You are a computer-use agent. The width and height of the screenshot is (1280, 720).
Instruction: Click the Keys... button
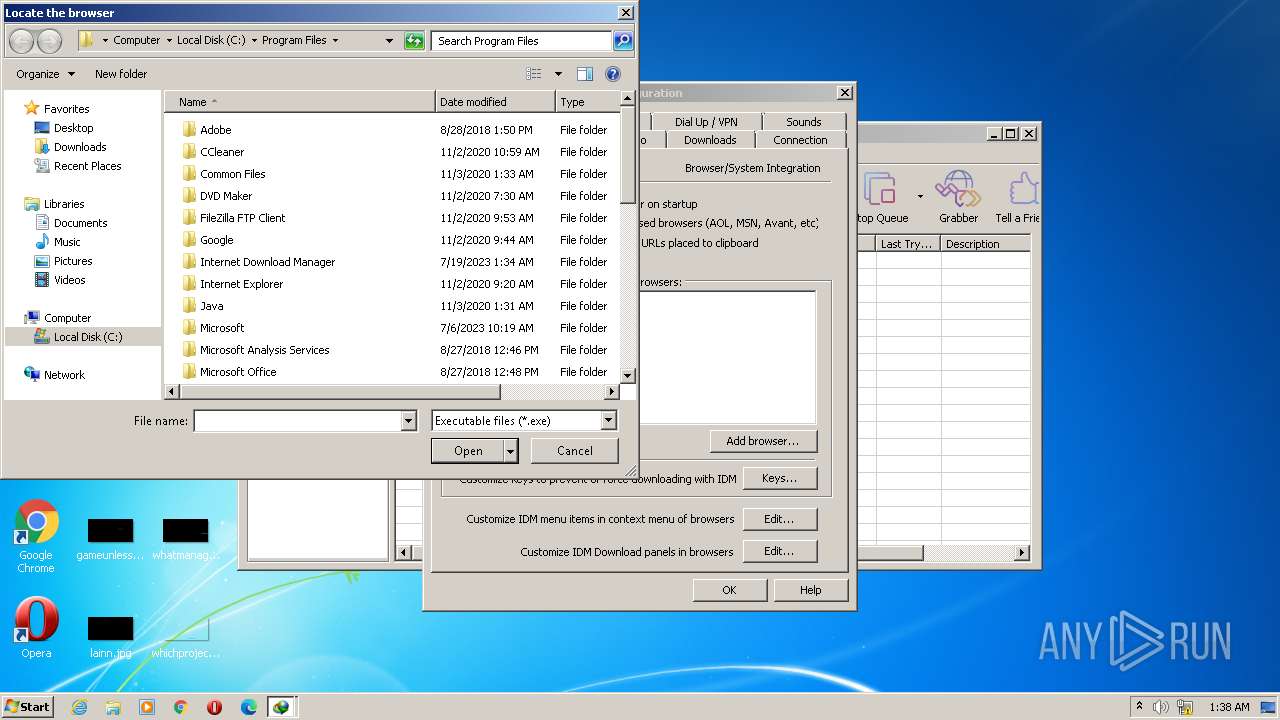click(x=780, y=478)
